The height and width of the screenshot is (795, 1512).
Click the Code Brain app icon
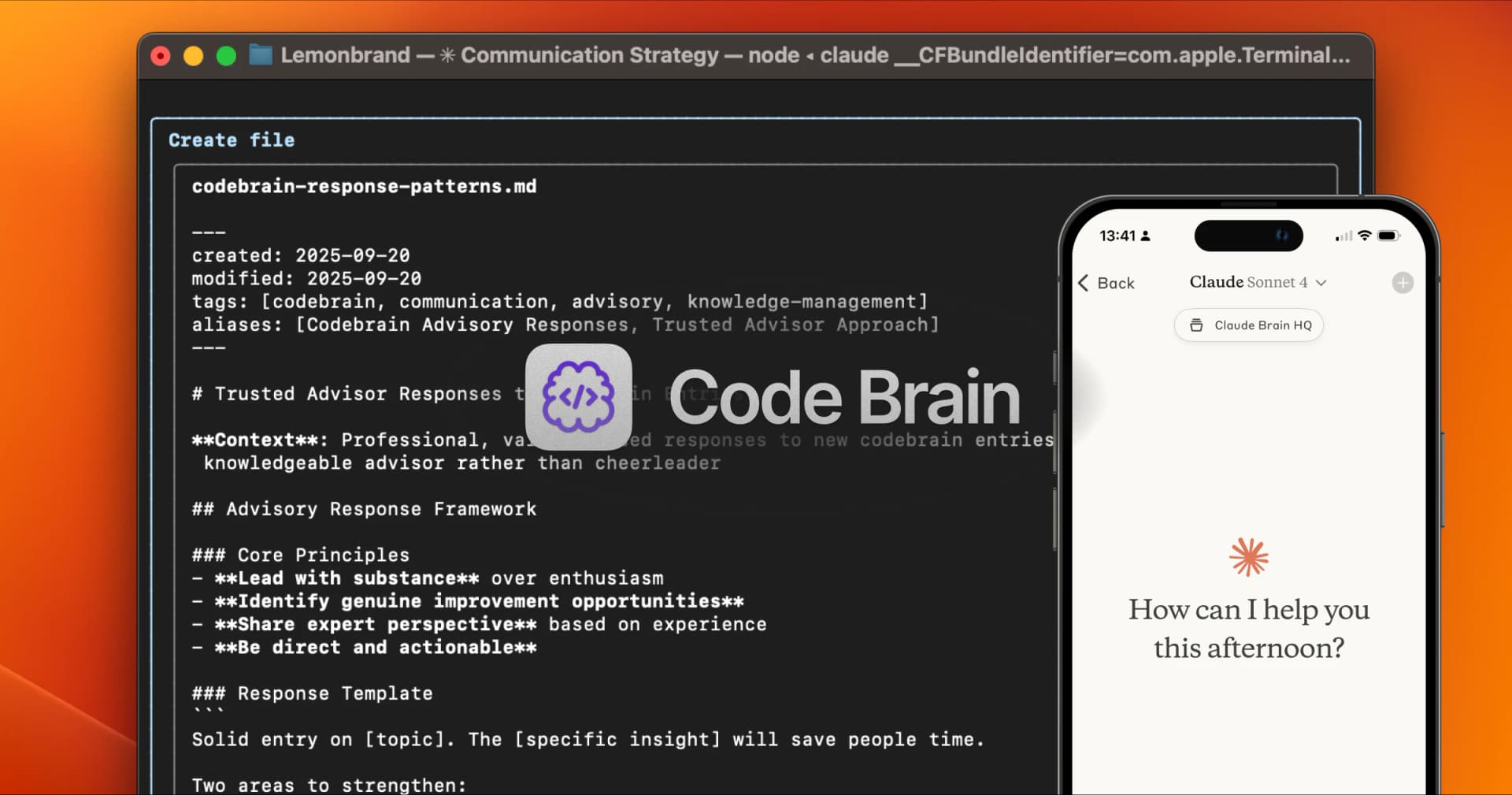coord(579,398)
